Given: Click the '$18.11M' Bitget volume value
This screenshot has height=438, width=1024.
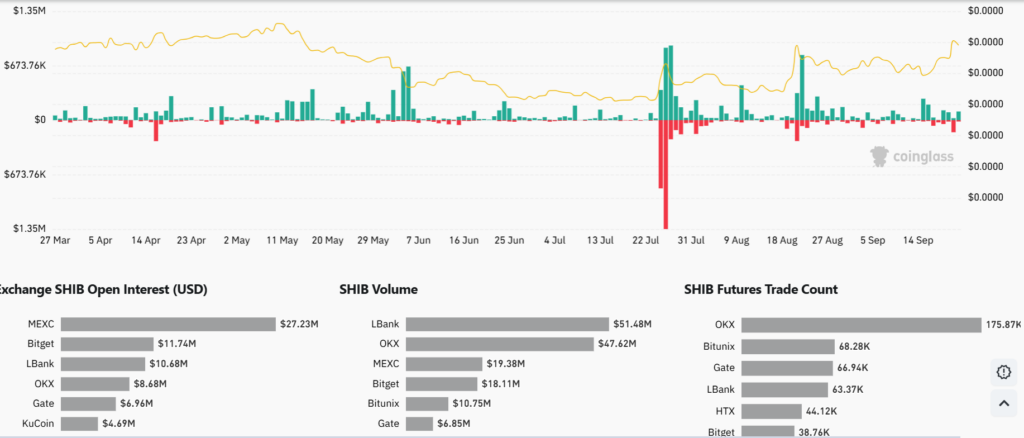Looking at the screenshot, I should click(501, 384).
